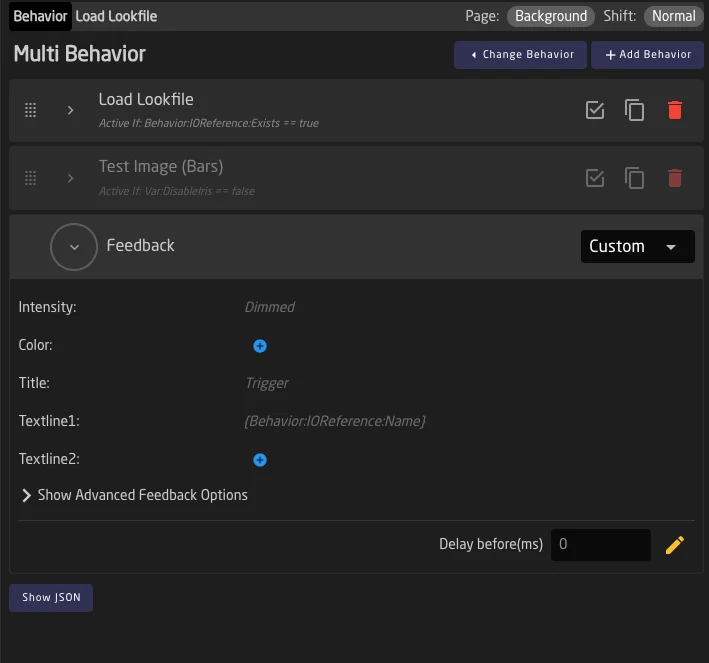Expand Show Advanced Feedback Options

tap(134, 495)
